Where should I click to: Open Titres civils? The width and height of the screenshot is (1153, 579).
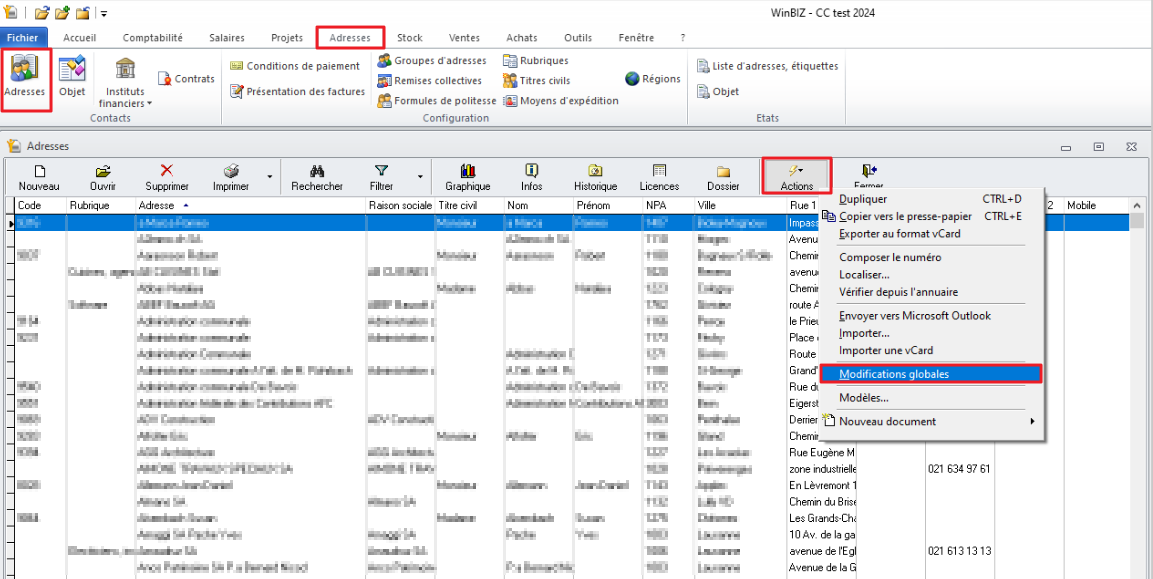pyautogui.click(x=537, y=80)
